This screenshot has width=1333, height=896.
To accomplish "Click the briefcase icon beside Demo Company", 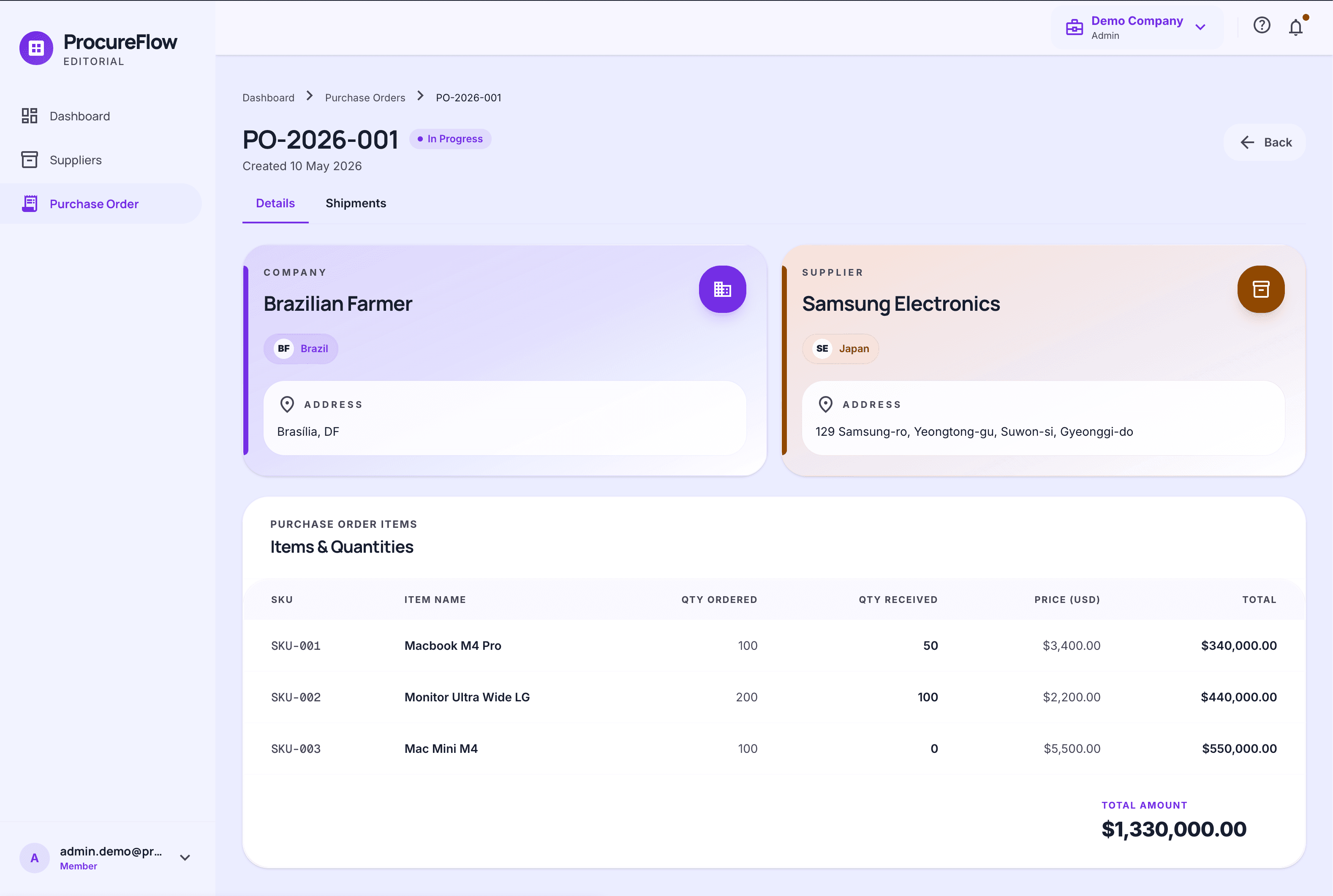I will coord(1074,27).
